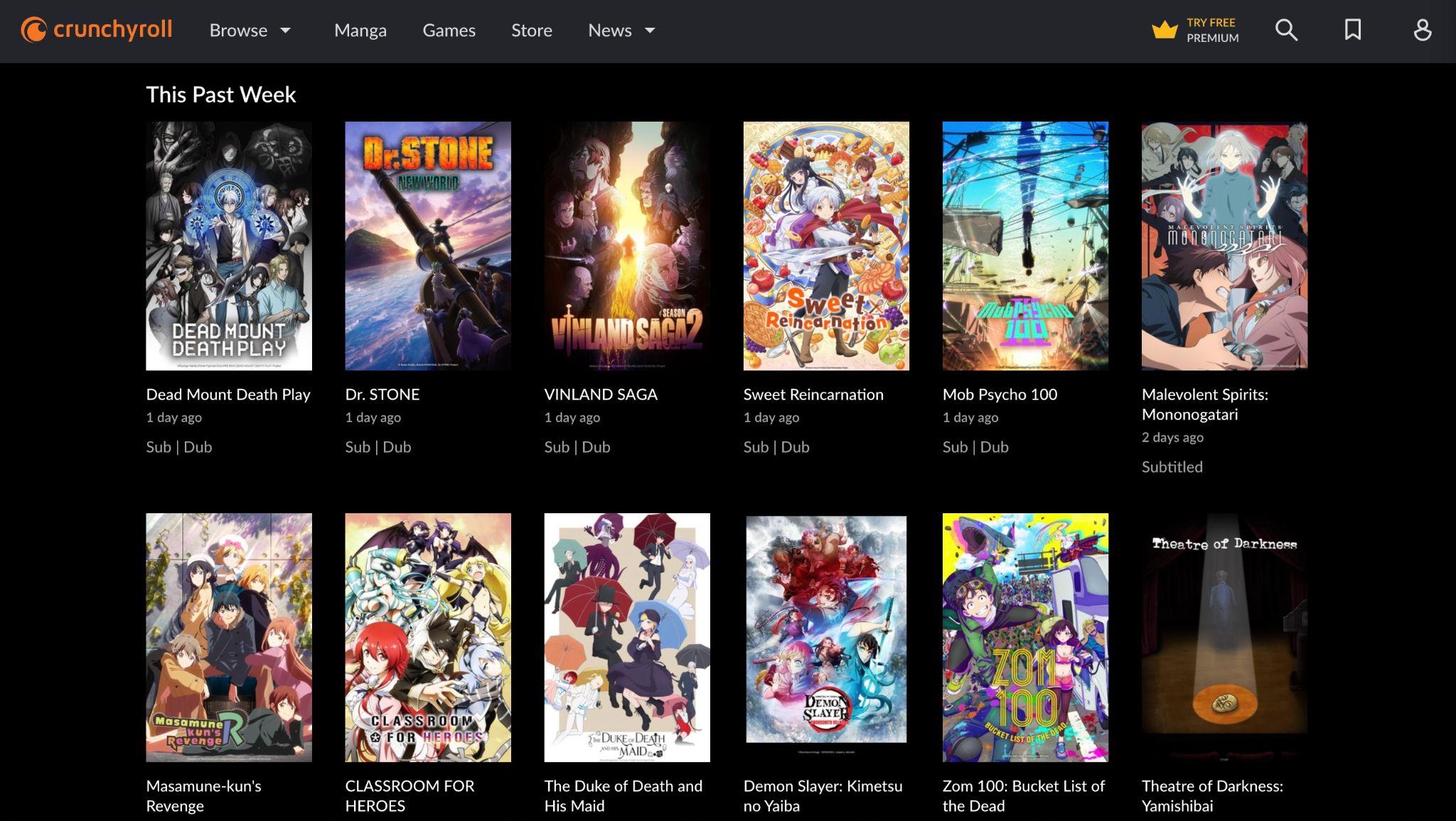Open Masamune-kun's Revenge R poster
The height and width of the screenshot is (821, 1456).
229,638
